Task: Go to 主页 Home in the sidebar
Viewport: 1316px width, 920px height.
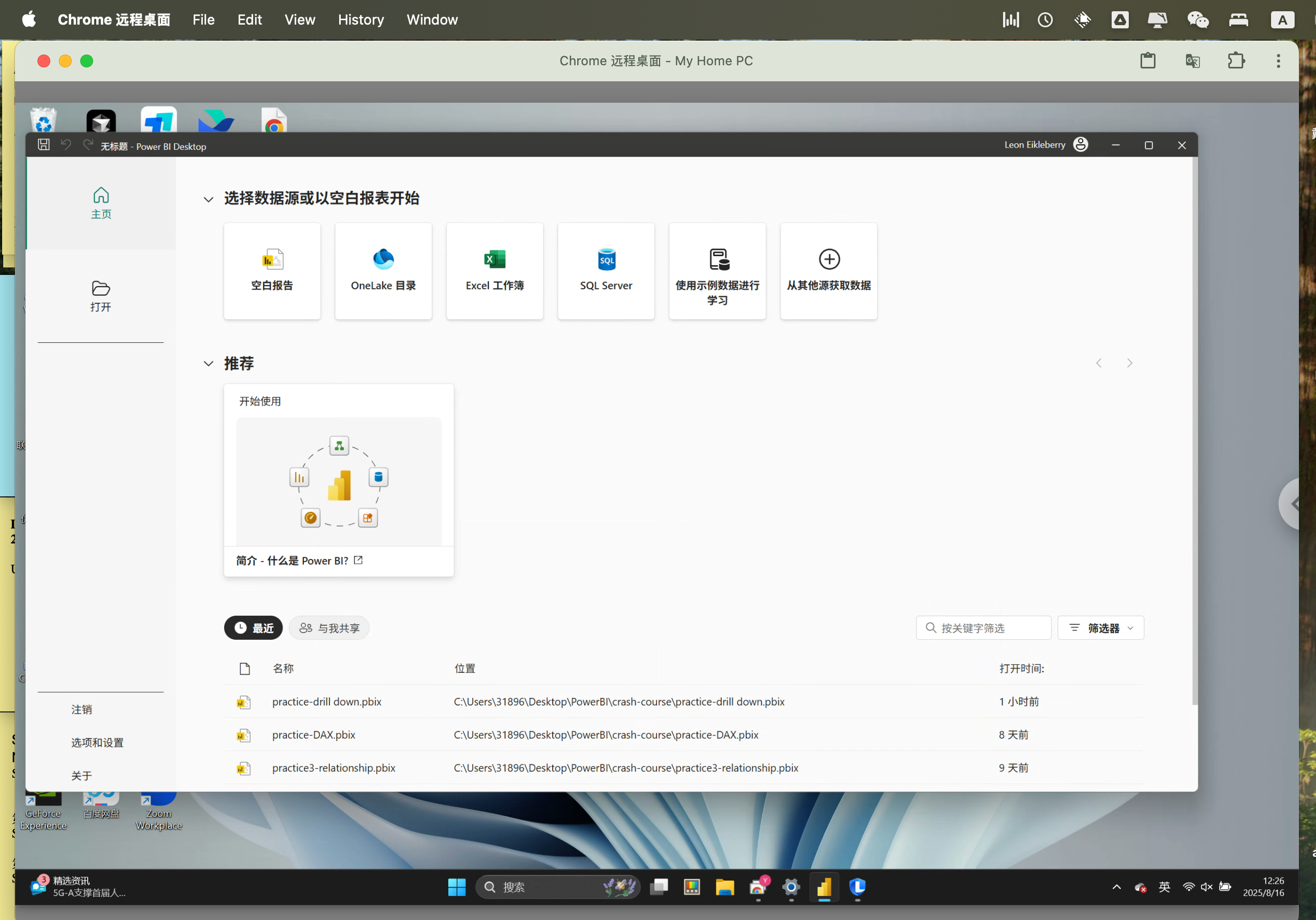Action: [x=101, y=203]
